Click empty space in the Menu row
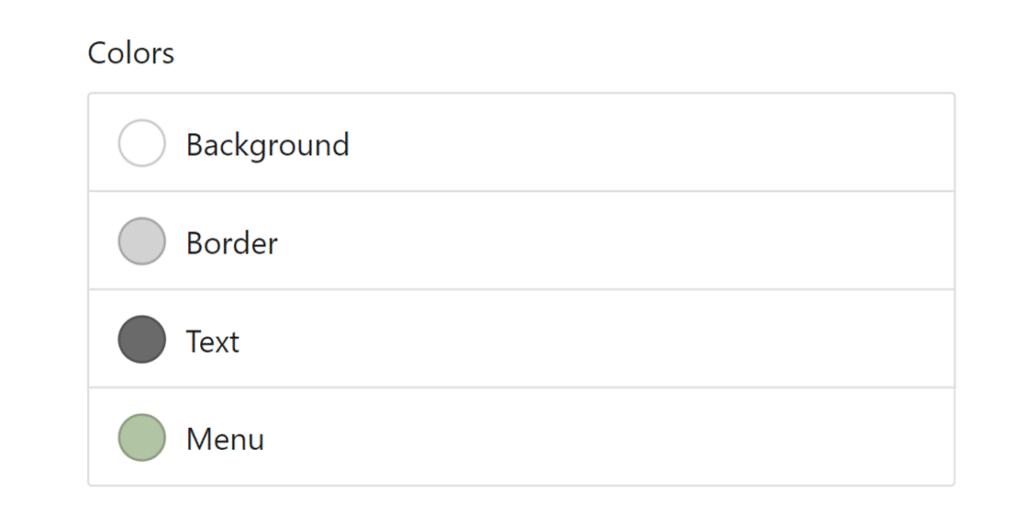This screenshot has height=516, width=1024. [x=650, y=437]
